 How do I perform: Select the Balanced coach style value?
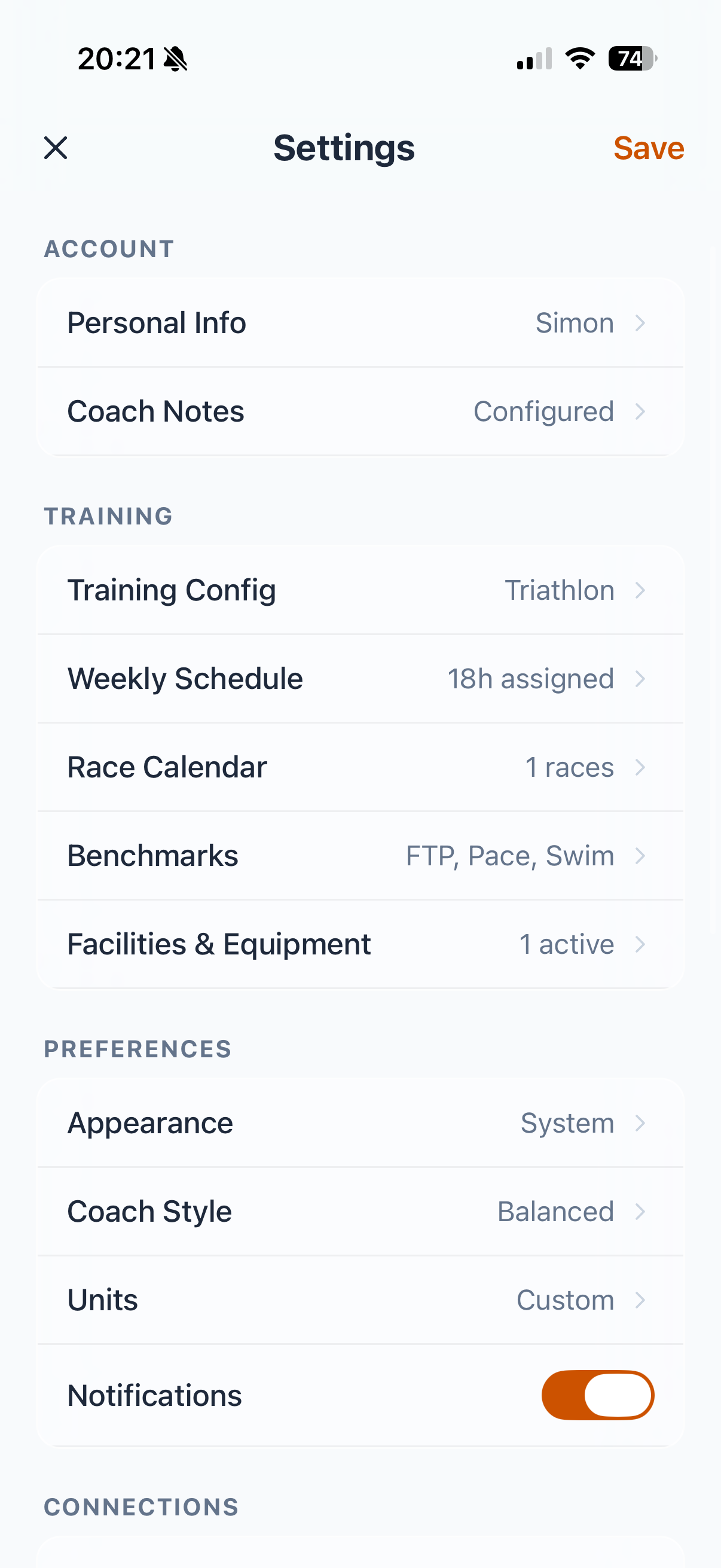pyautogui.click(x=555, y=1212)
